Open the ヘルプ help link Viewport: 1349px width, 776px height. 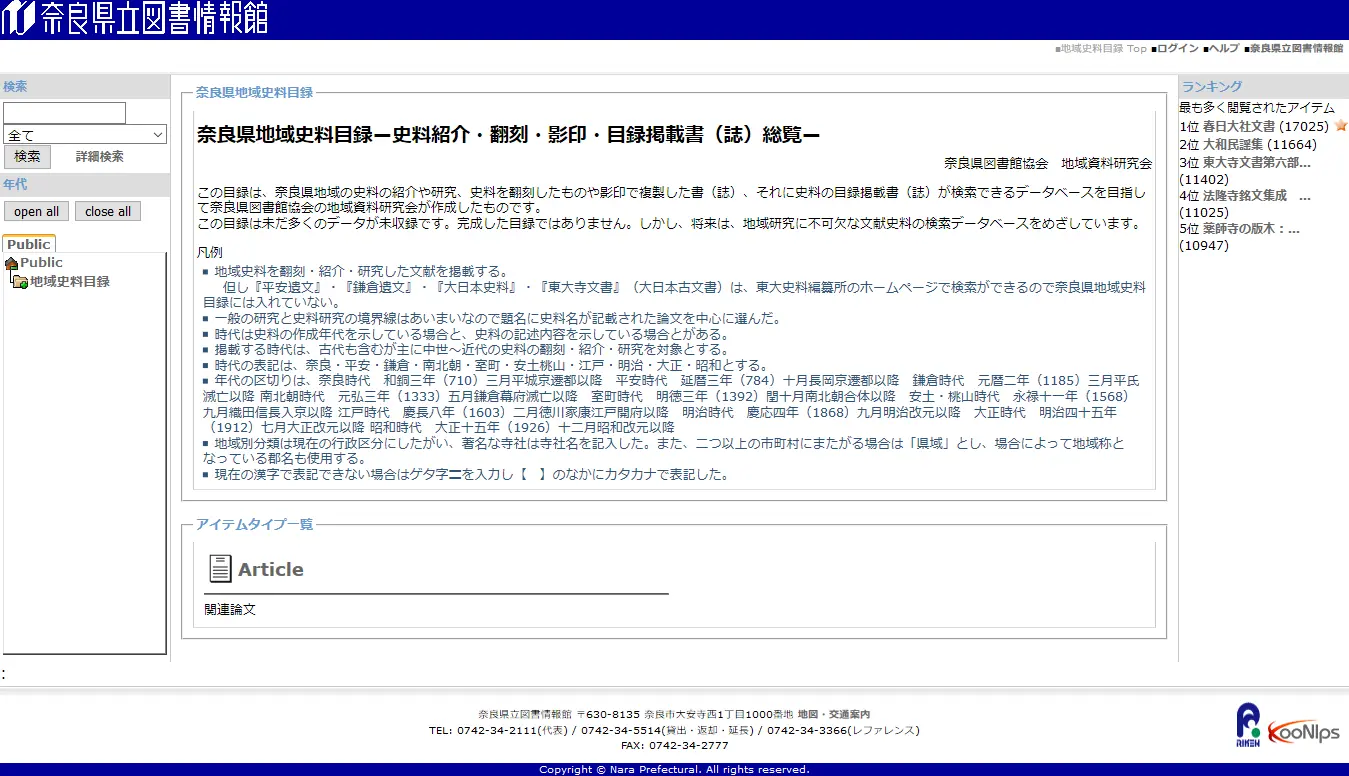pos(1222,48)
